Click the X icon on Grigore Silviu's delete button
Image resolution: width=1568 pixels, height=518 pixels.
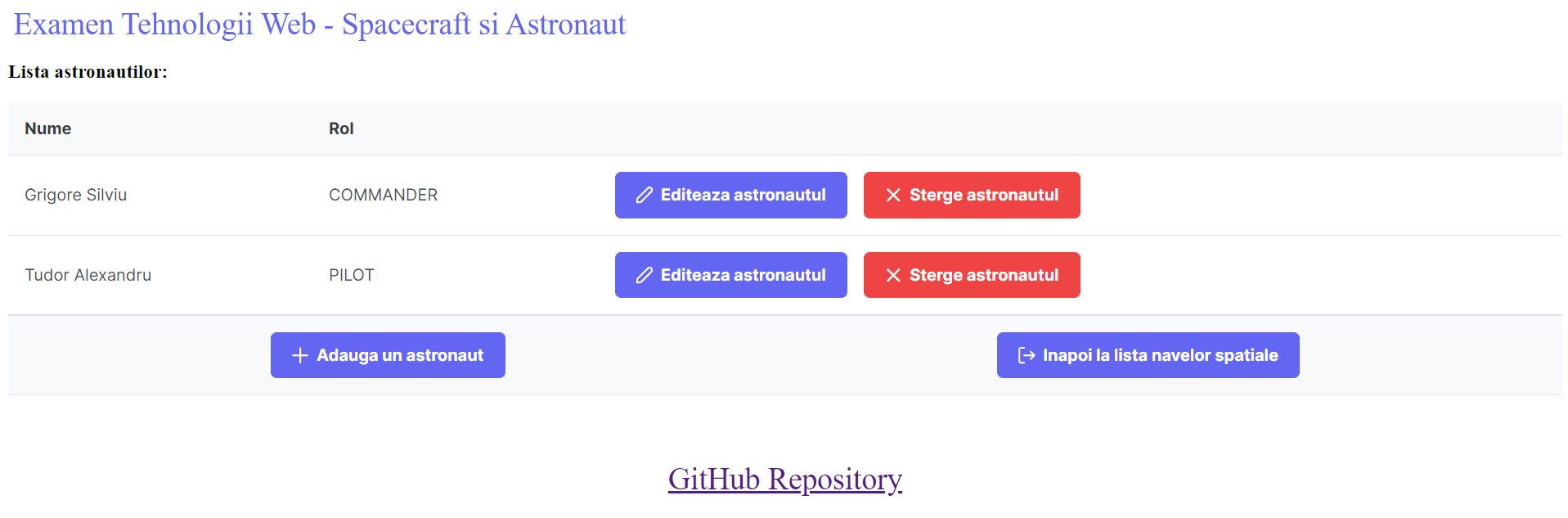(x=893, y=195)
